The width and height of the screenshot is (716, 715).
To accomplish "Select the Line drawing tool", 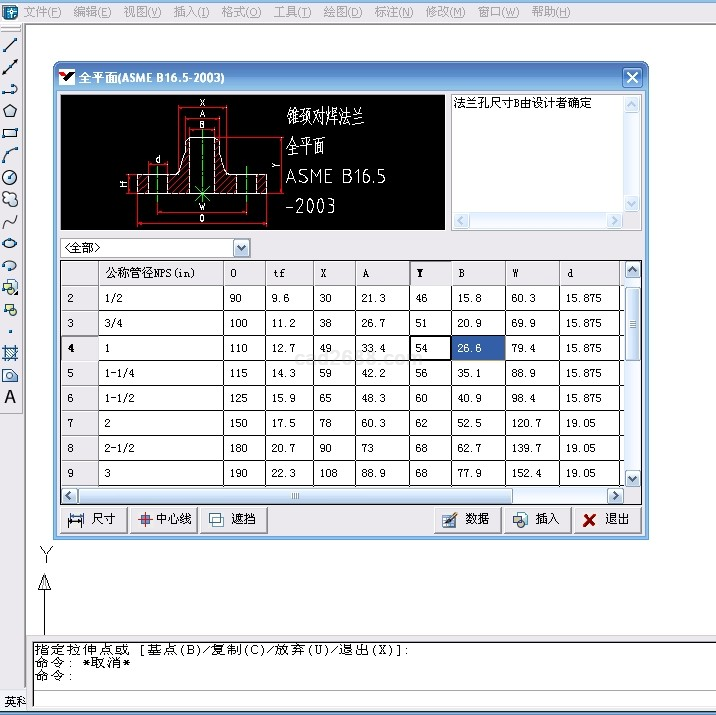I will [x=10, y=45].
